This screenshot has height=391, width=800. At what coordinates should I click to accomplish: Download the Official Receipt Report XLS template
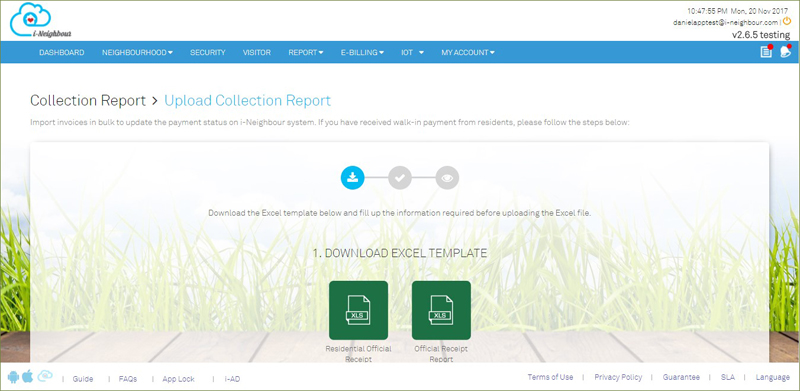pyautogui.click(x=441, y=310)
